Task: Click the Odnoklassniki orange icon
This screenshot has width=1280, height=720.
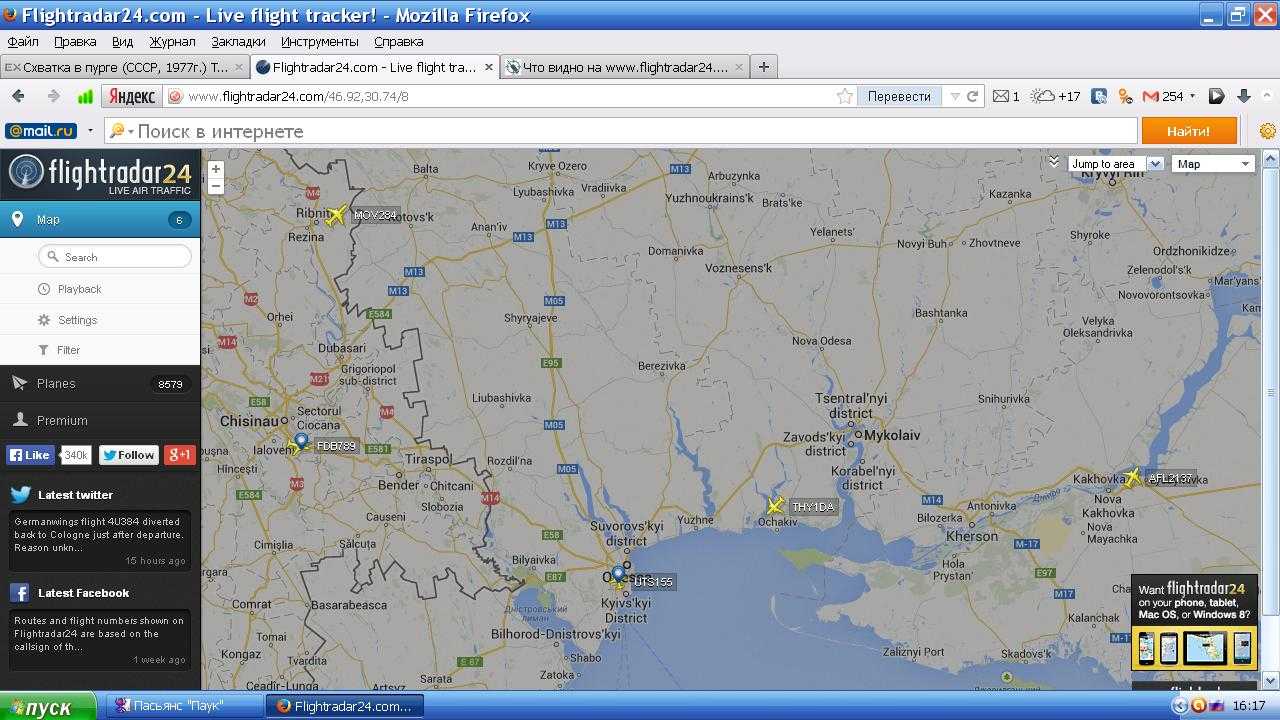Action: click(x=1125, y=96)
